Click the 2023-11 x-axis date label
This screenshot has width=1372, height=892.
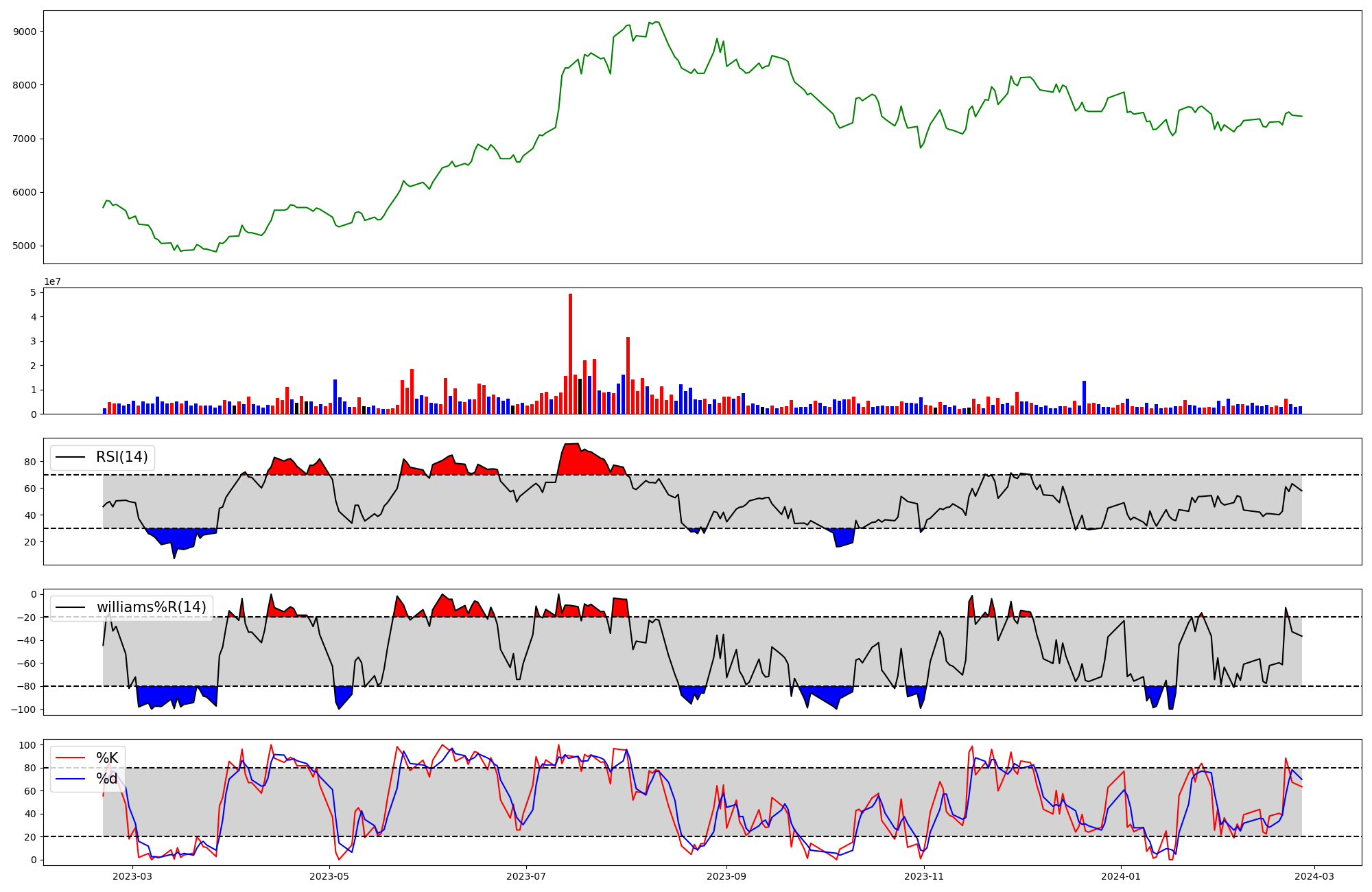[924, 876]
